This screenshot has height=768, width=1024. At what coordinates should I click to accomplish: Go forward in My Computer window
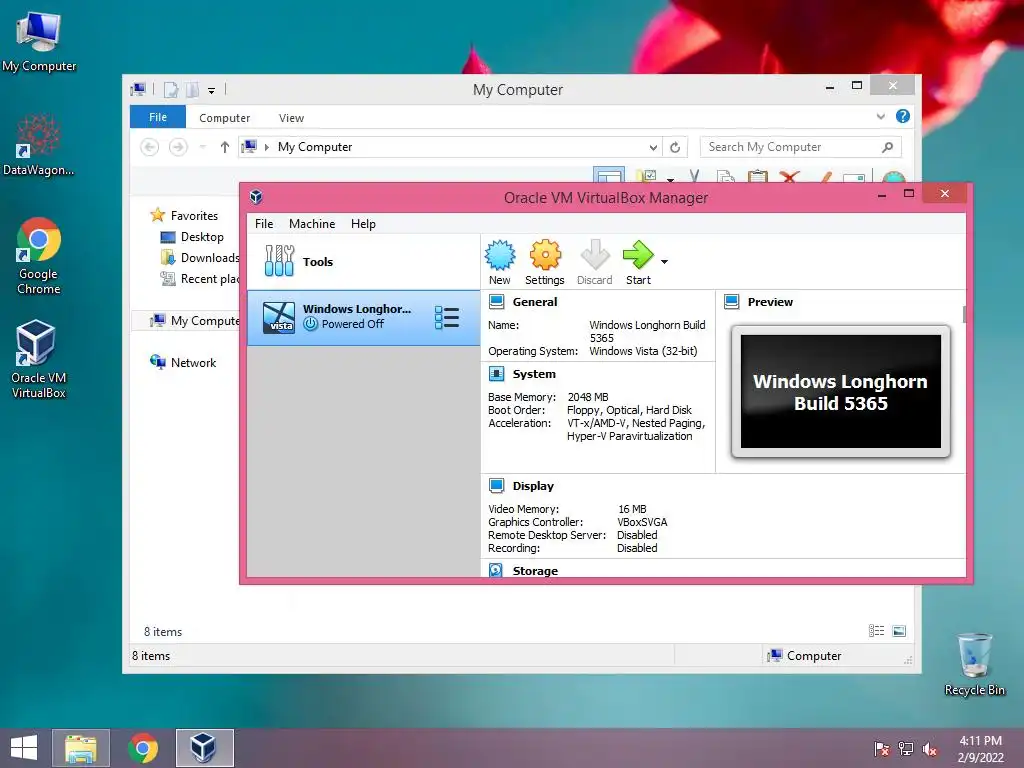coord(178,147)
